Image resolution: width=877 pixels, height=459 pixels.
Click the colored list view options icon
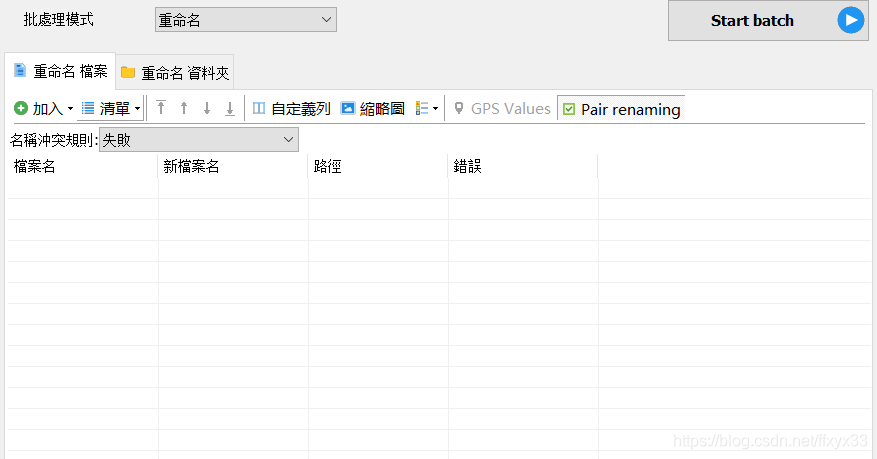click(x=422, y=108)
